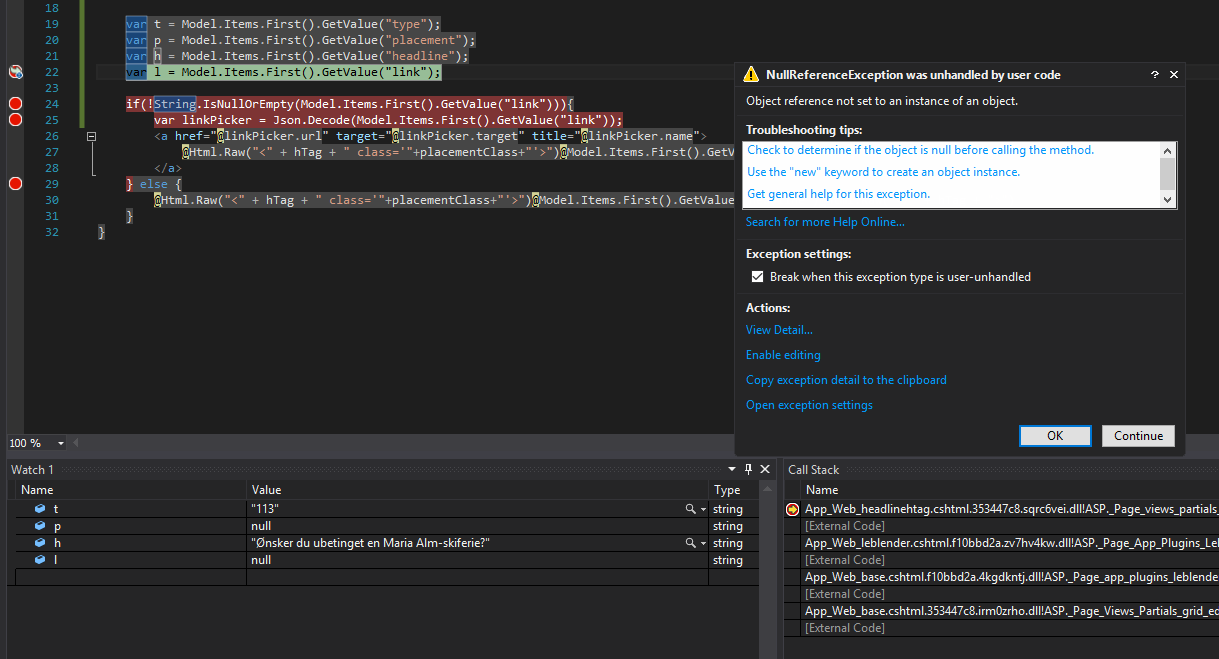This screenshot has width=1219, height=659.
Task: Click the troubleshooting tips scrollbar thumb
Action: (x=1167, y=174)
